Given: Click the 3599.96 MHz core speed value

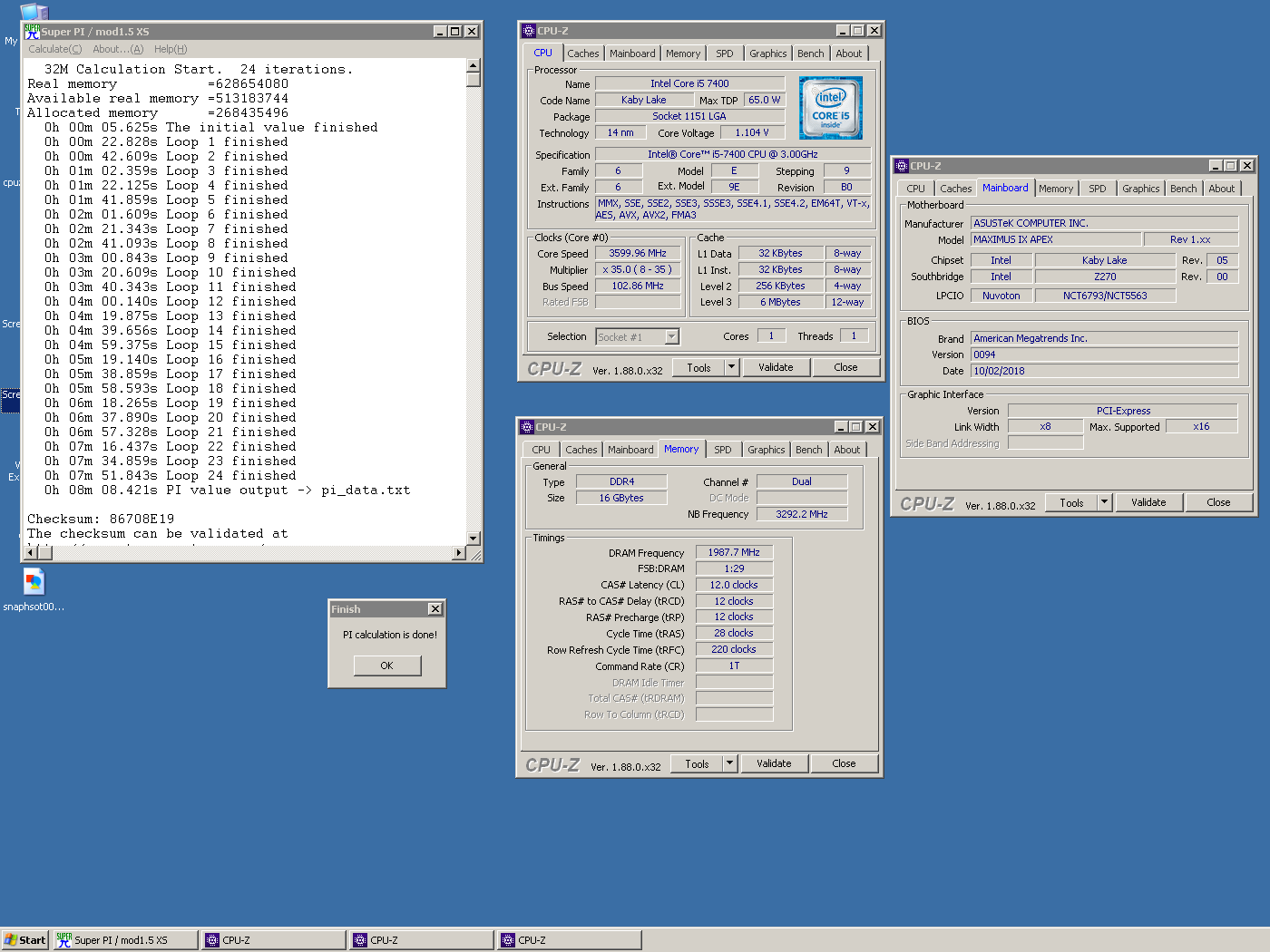Looking at the screenshot, I should coord(638,253).
